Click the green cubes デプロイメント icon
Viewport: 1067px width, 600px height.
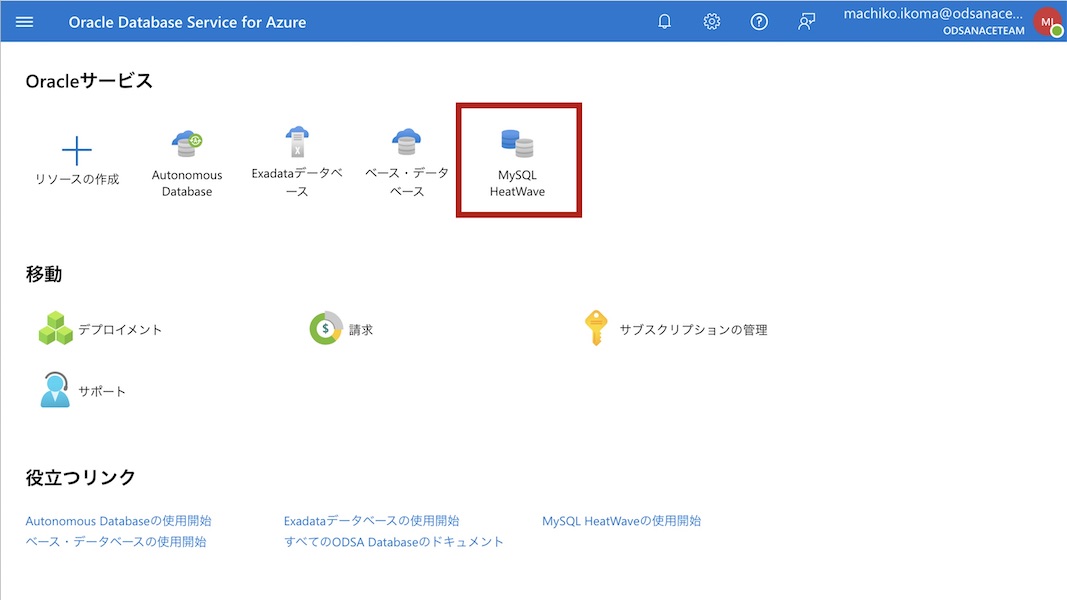55,329
